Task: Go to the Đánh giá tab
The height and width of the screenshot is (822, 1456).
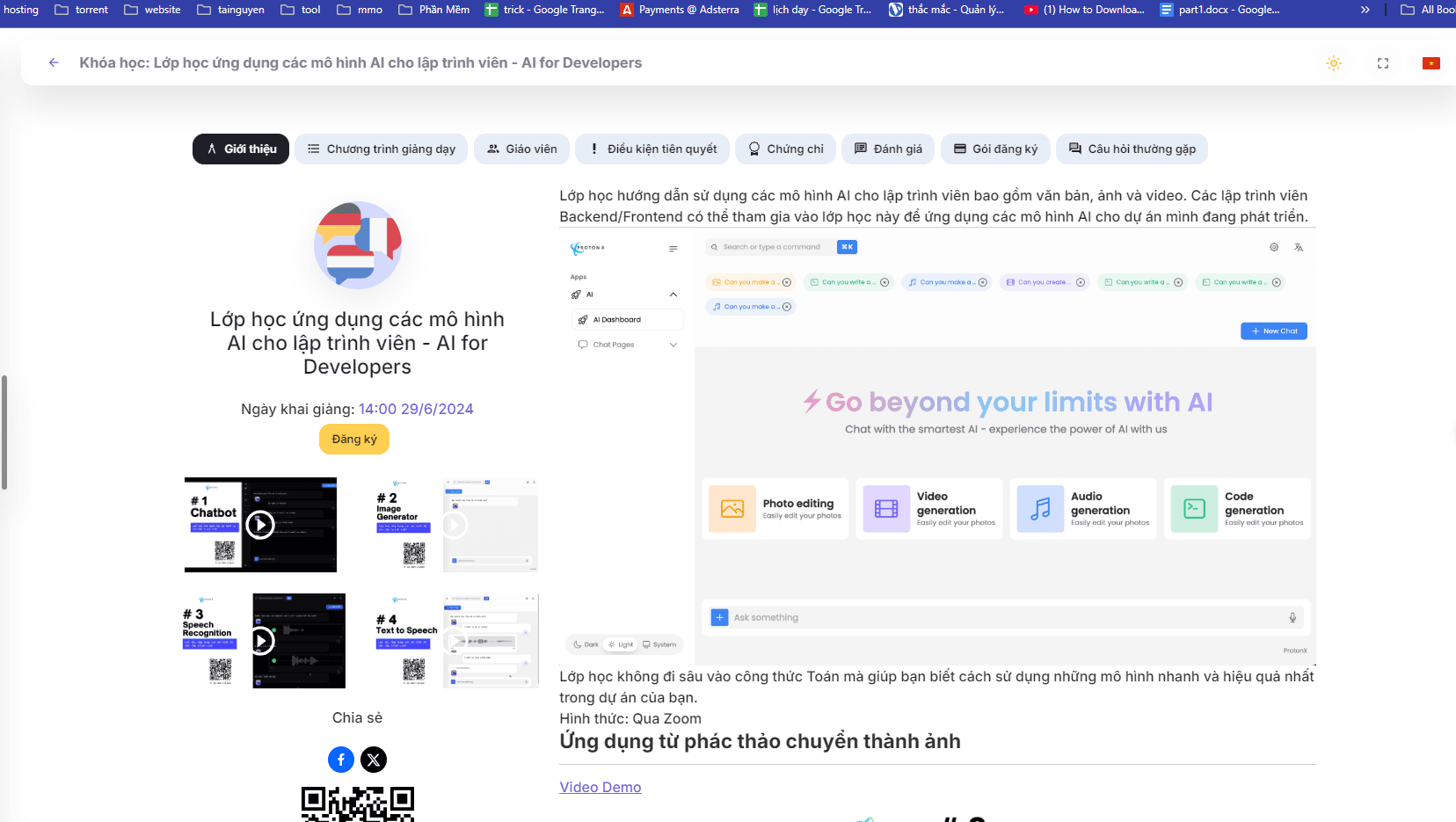Action: click(888, 149)
